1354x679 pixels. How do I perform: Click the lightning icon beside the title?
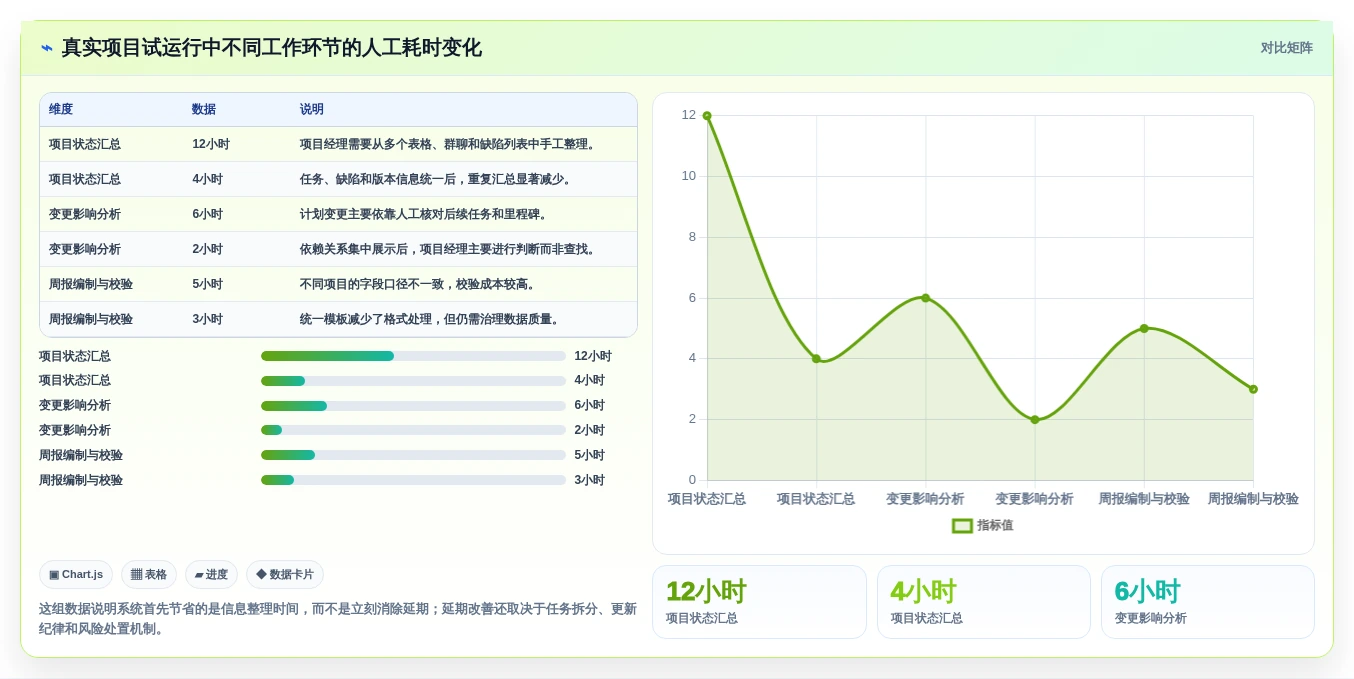[47, 48]
